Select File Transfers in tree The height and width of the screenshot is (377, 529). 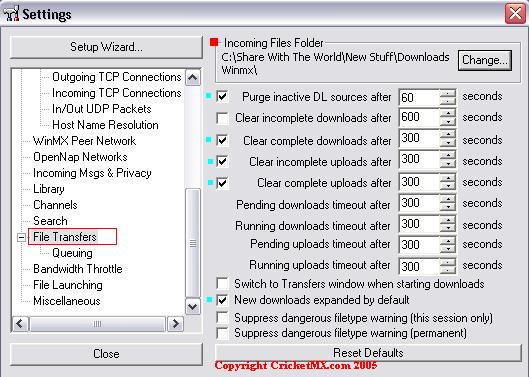coord(65,237)
